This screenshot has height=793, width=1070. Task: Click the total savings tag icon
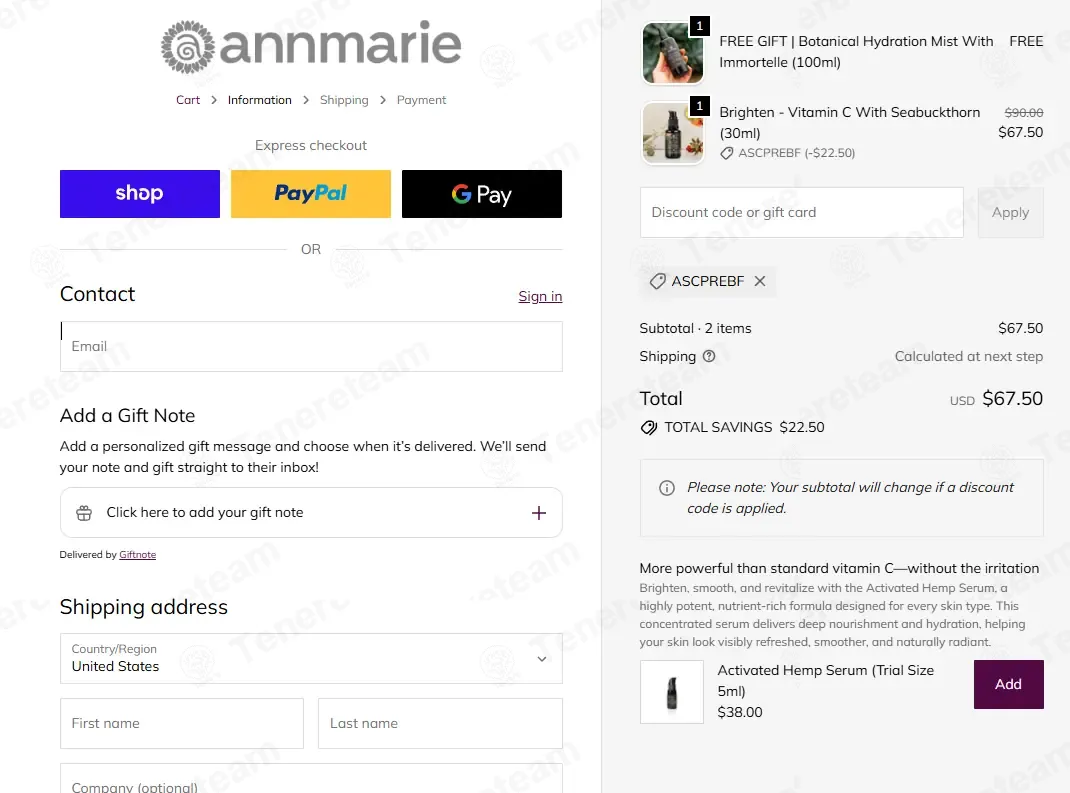(648, 428)
